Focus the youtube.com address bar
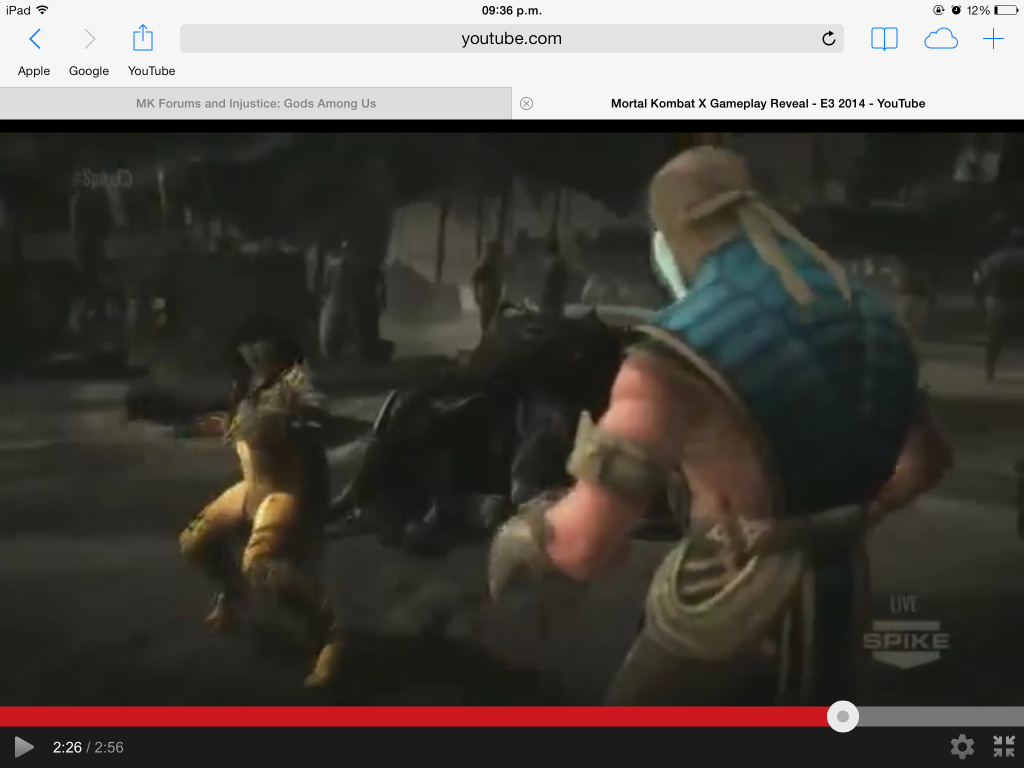Image resolution: width=1024 pixels, height=768 pixels. click(x=511, y=39)
